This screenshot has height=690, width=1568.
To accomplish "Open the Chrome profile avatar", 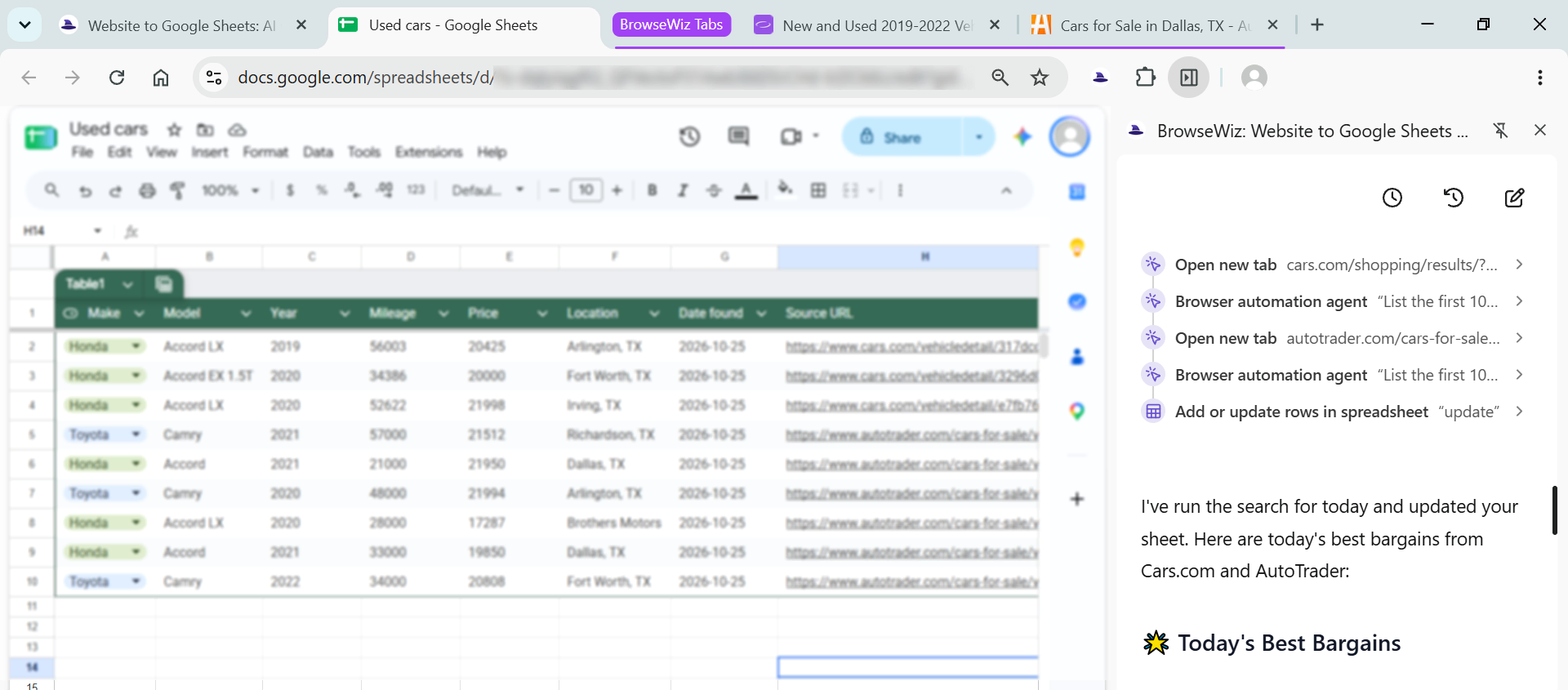I will [1254, 78].
